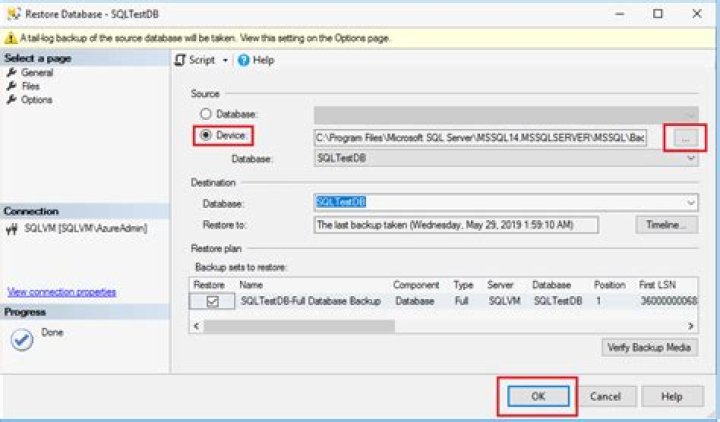Open the Files page

[30, 86]
